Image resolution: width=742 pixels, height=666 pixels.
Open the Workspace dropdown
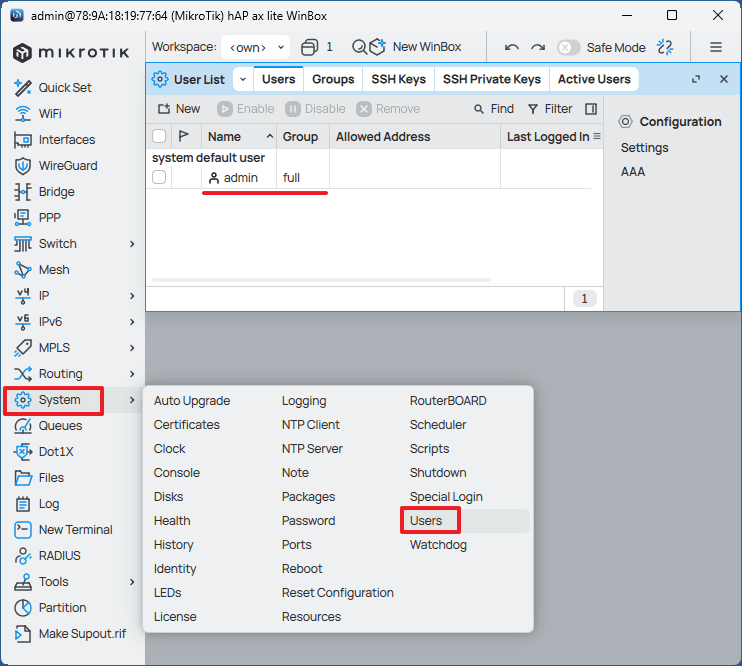coord(256,47)
